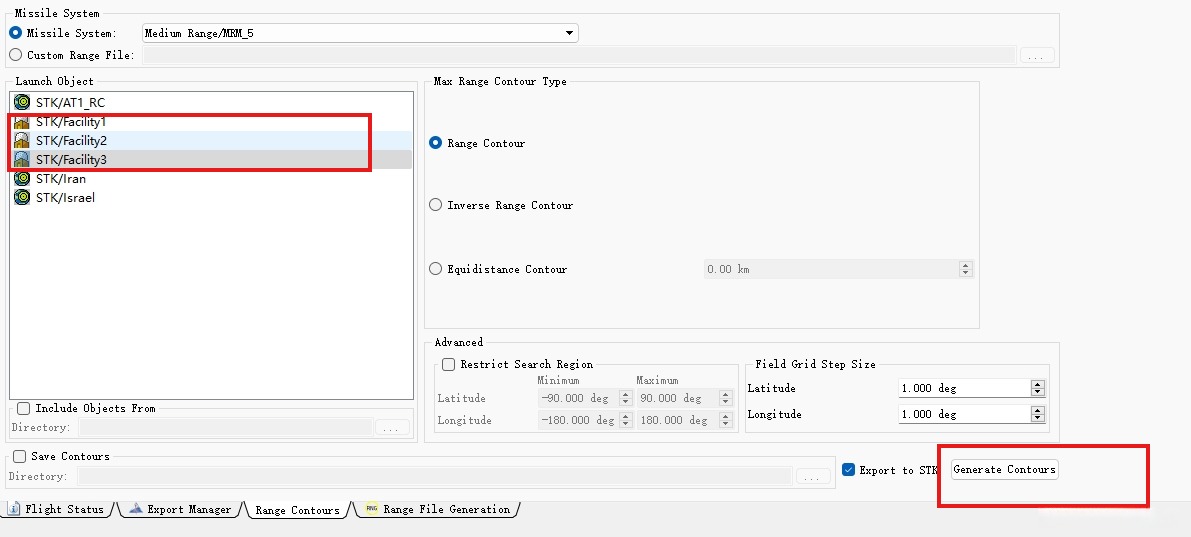The image size is (1191, 537).
Task: Select STK/Israel in Launch Object list
Action: tap(211, 197)
